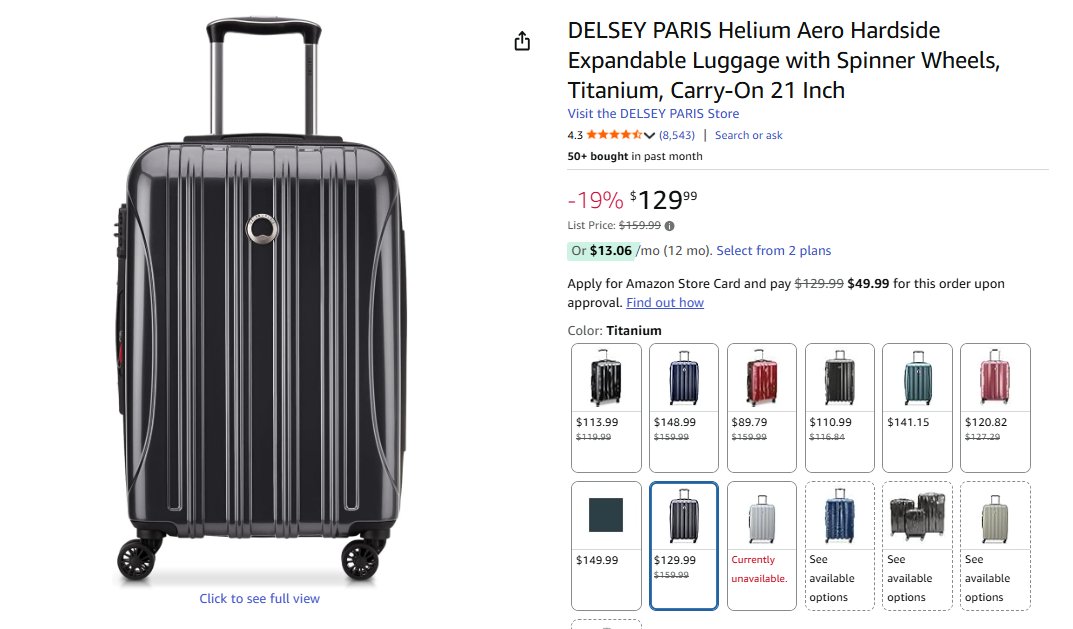The width and height of the screenshot is (1073, 629).
Task: Expand the star rating dropdown chevron
Action: [x=649, y=136]
